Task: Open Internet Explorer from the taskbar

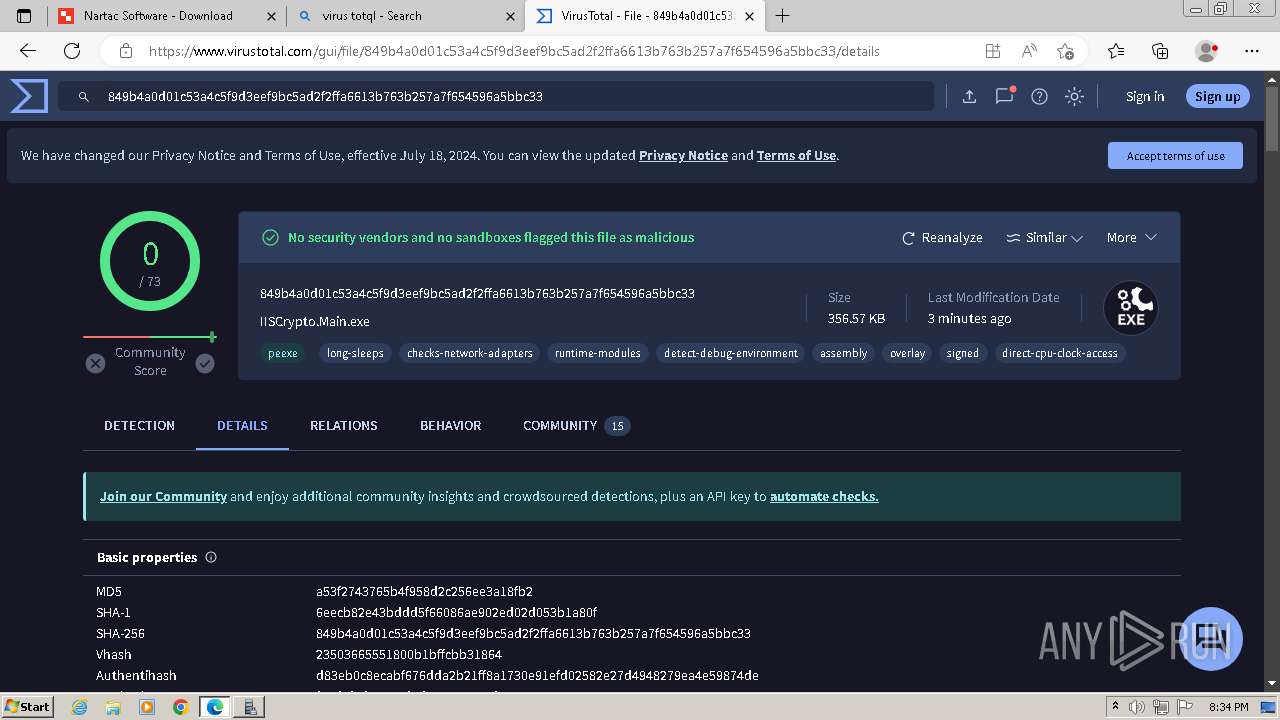Action: [80, 707]
